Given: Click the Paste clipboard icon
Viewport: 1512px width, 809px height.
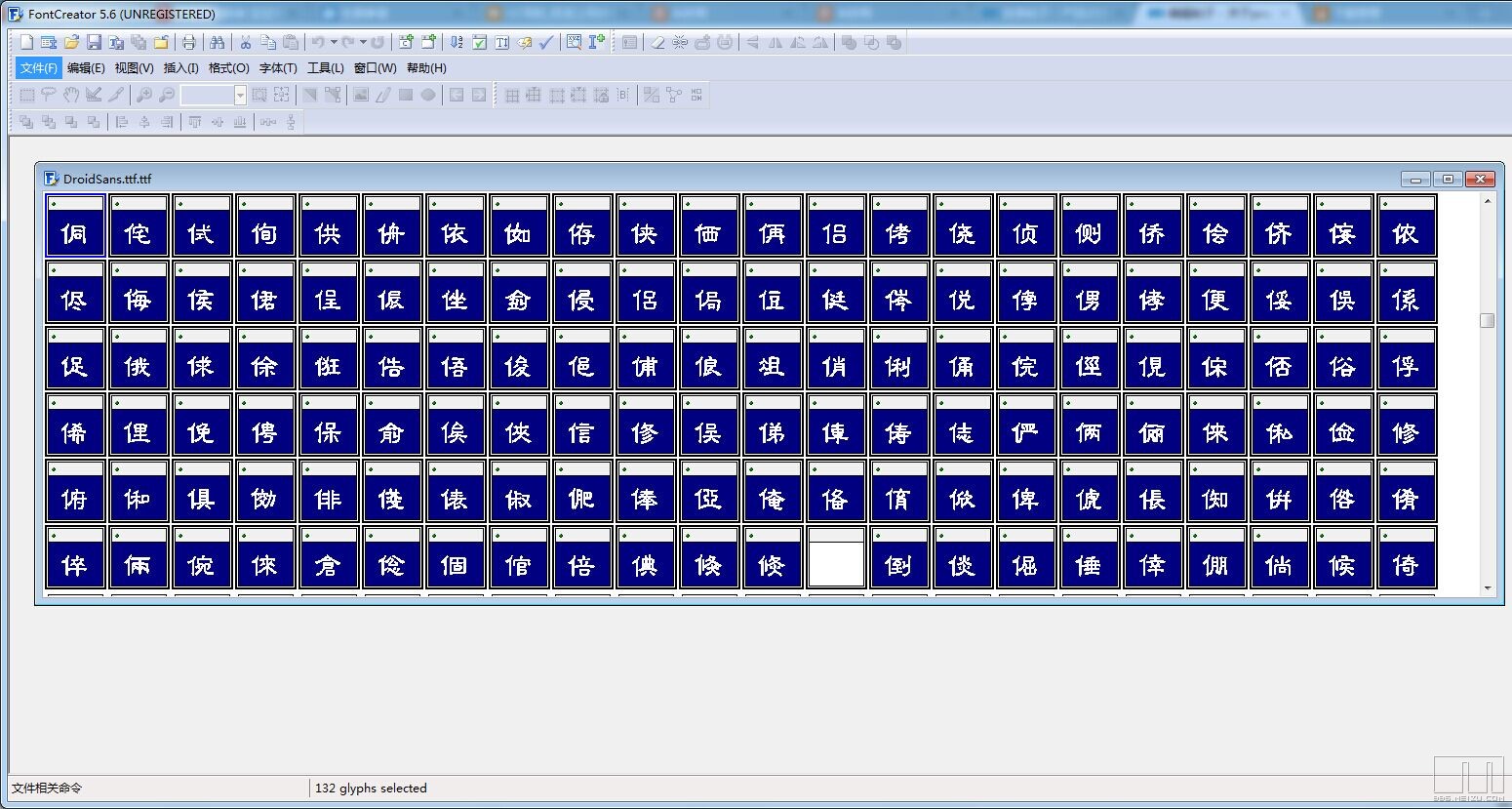Looking at the screenshot, I should 291,42.
